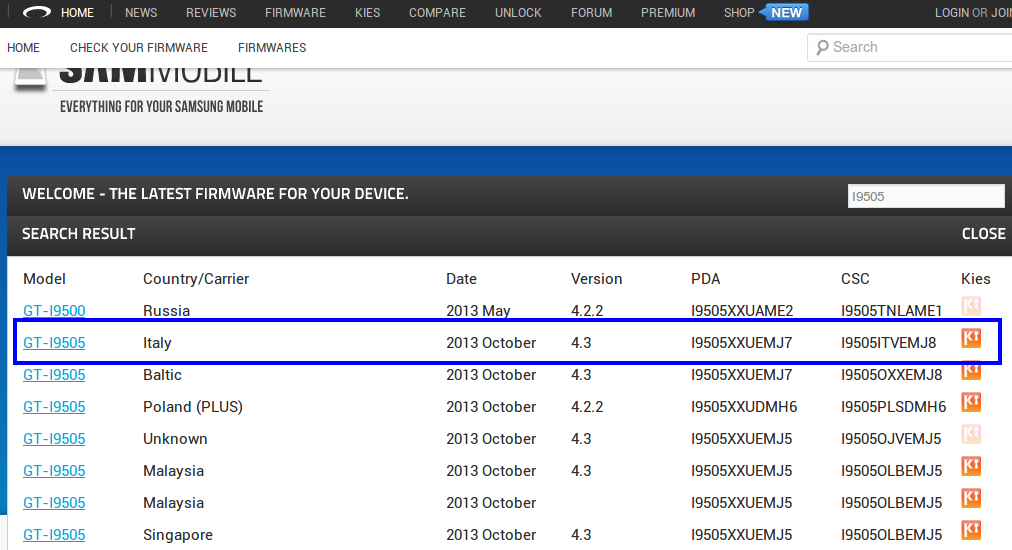Click the NEW badge beside SHOP
The height and width of the screenshot is (550, 1012).
pyautogui.click(x=784, y=13)
